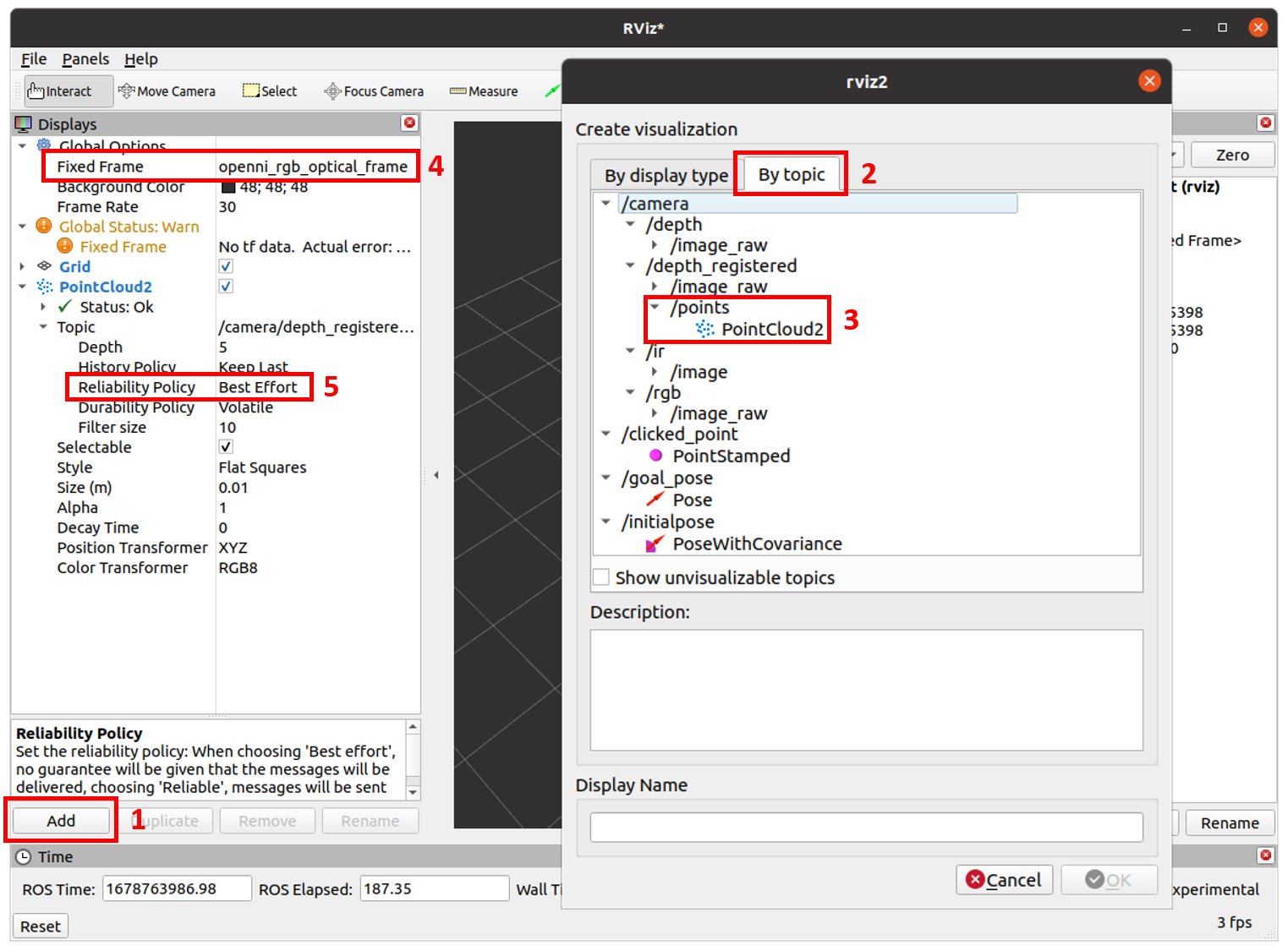Switch to By topic tab

[x=792, y=174]
